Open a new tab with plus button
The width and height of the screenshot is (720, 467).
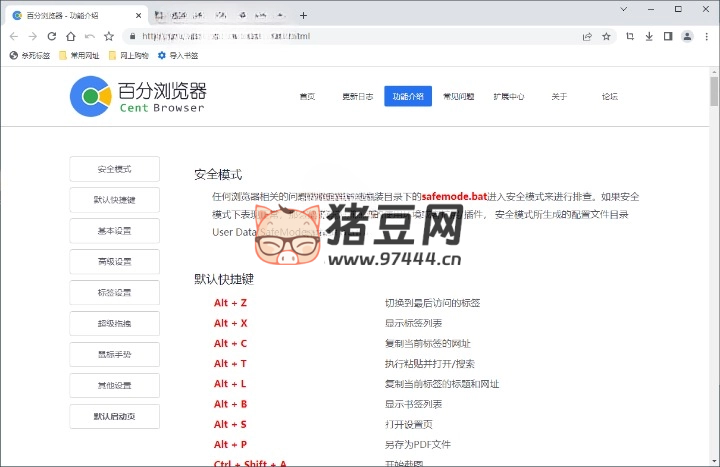click(x=304, y=15)
